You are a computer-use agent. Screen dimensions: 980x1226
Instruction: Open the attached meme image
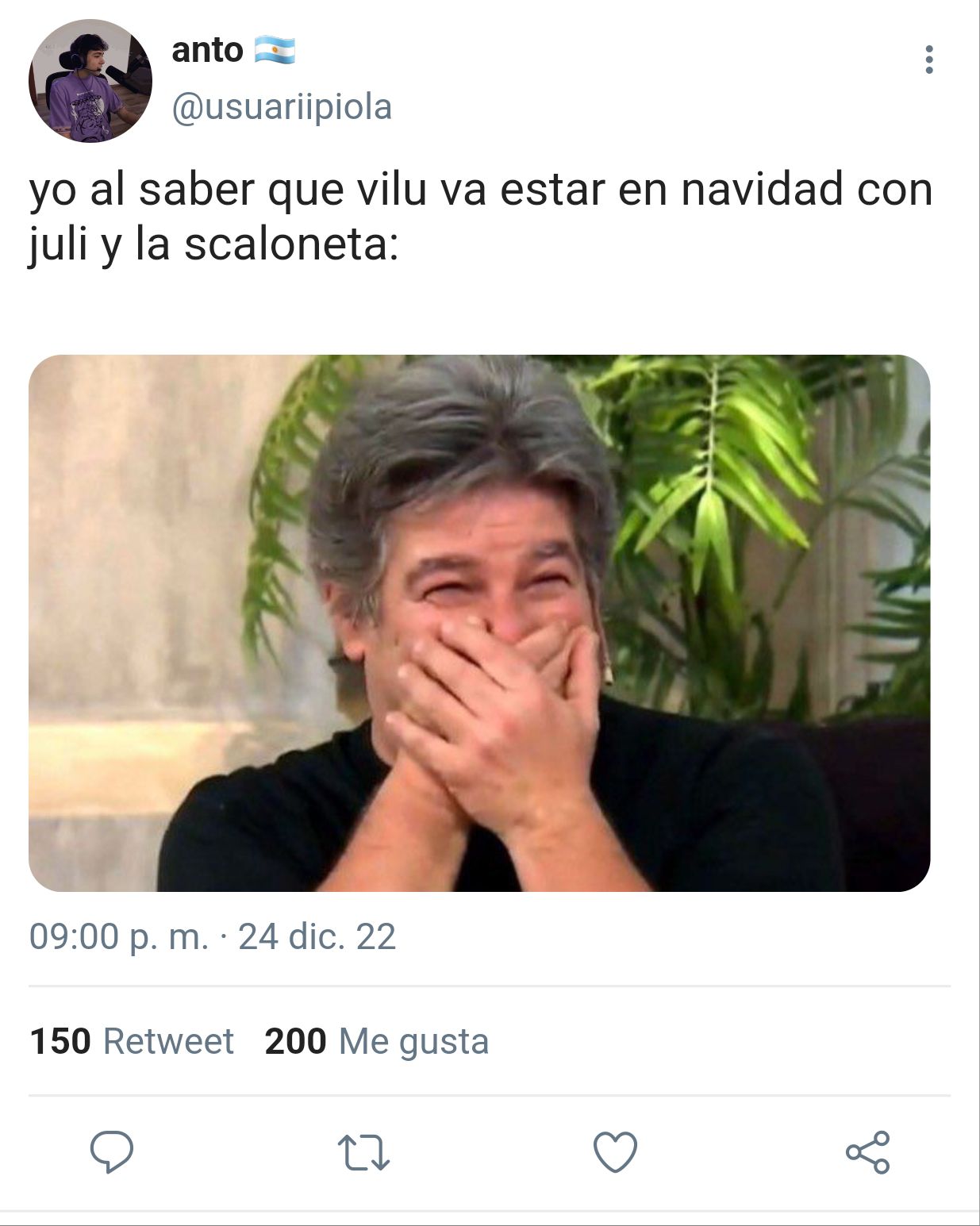pyautogui.click(x=479, y=623)
